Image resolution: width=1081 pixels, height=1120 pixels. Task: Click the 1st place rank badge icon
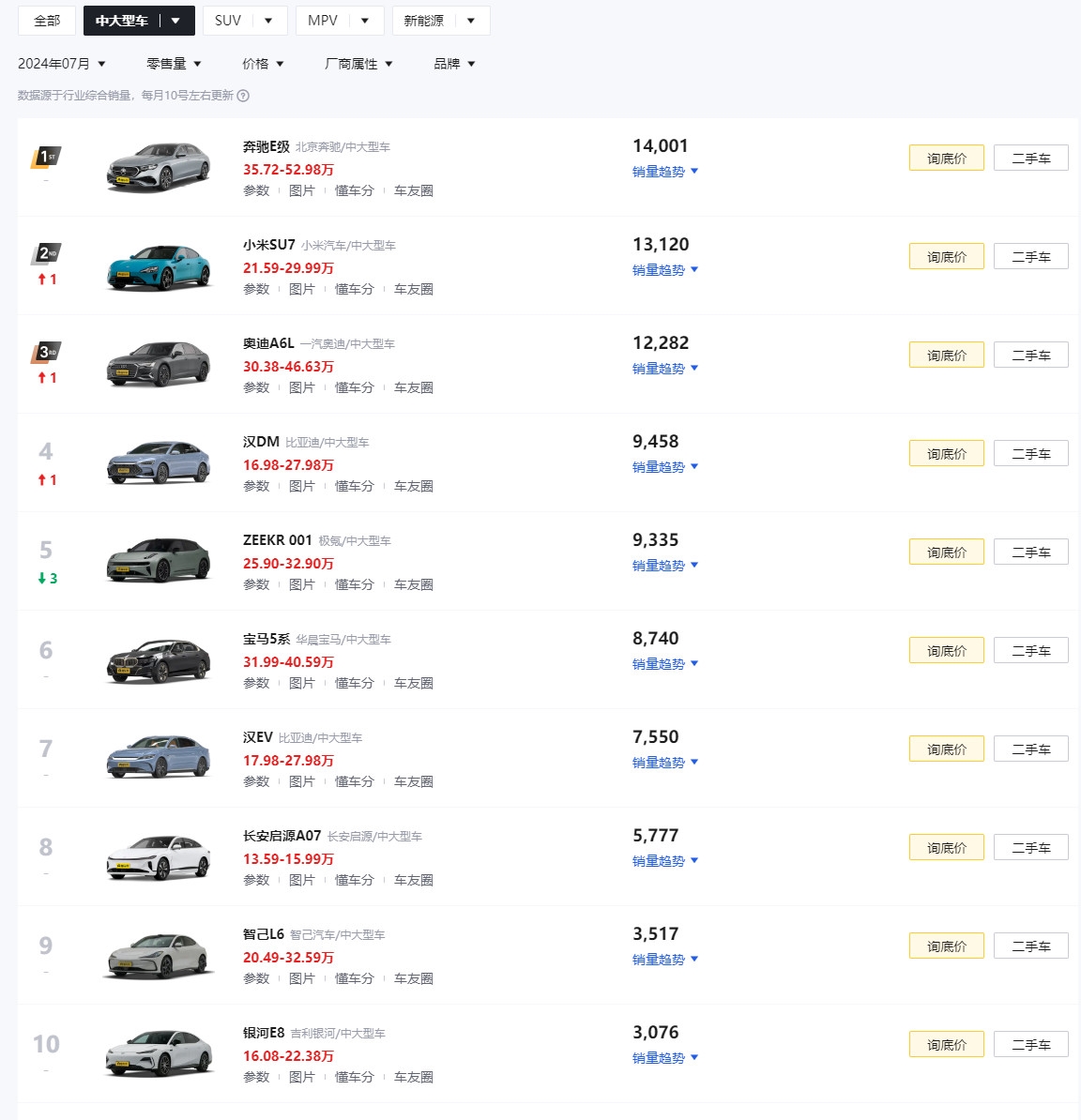coord(46,158)
